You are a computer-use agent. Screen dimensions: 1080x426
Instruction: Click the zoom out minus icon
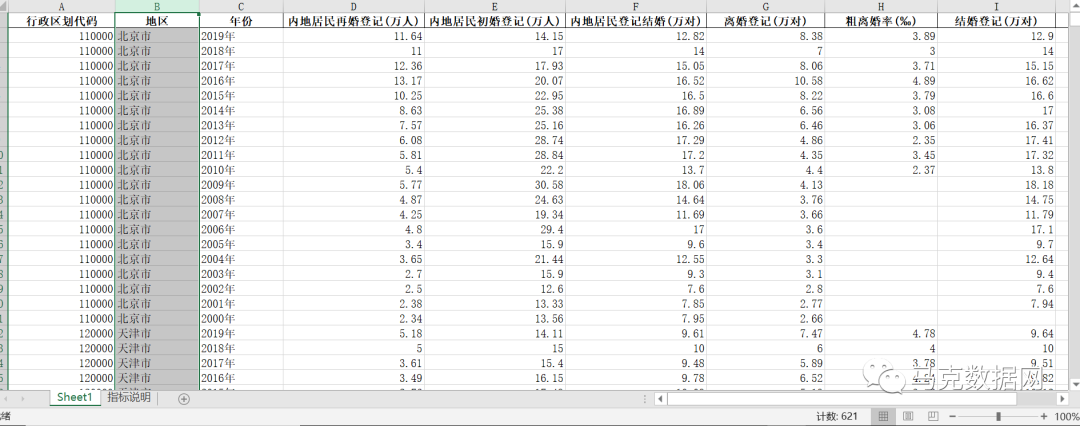(953, 416)
